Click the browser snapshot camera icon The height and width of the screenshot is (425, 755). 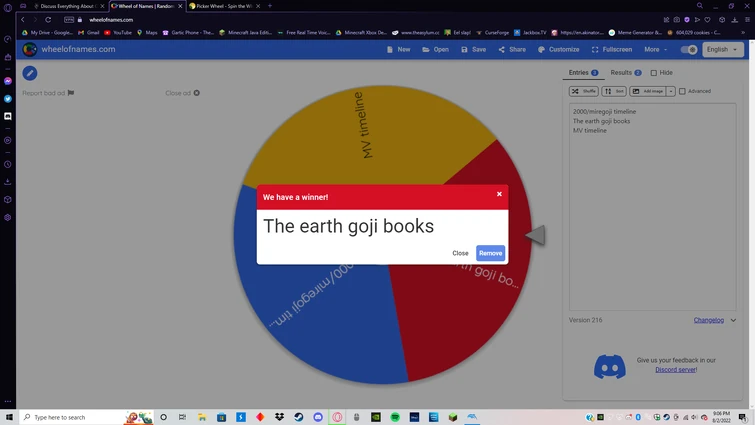(677, 20)
